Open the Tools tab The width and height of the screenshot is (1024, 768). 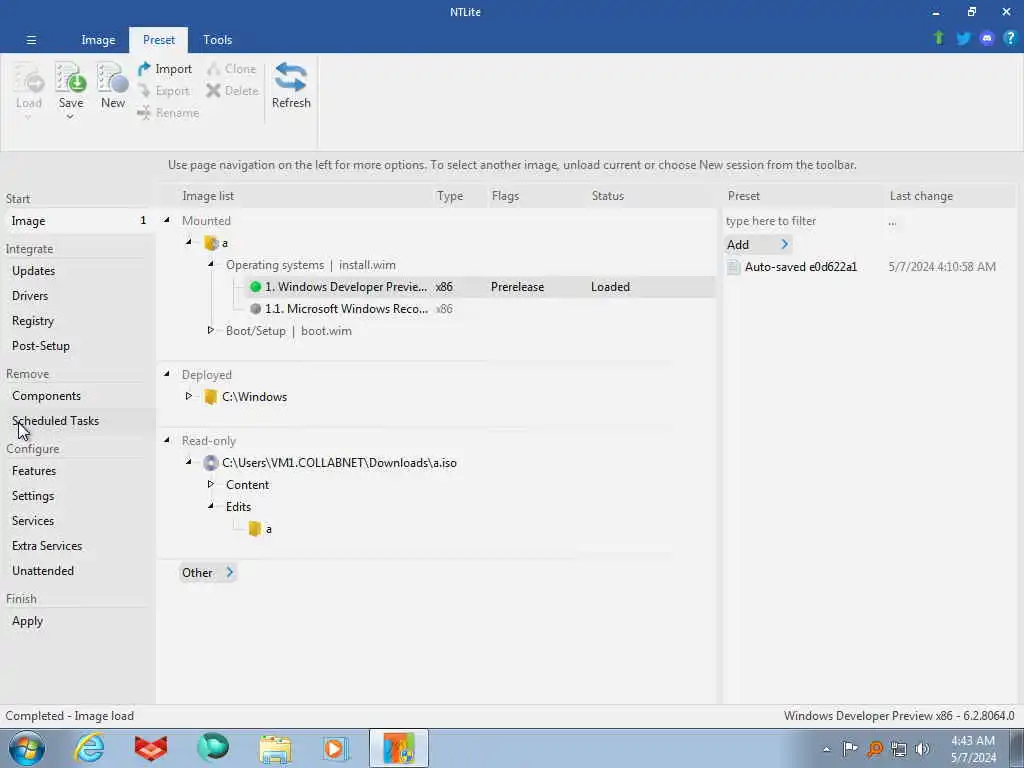coord(217,40)
